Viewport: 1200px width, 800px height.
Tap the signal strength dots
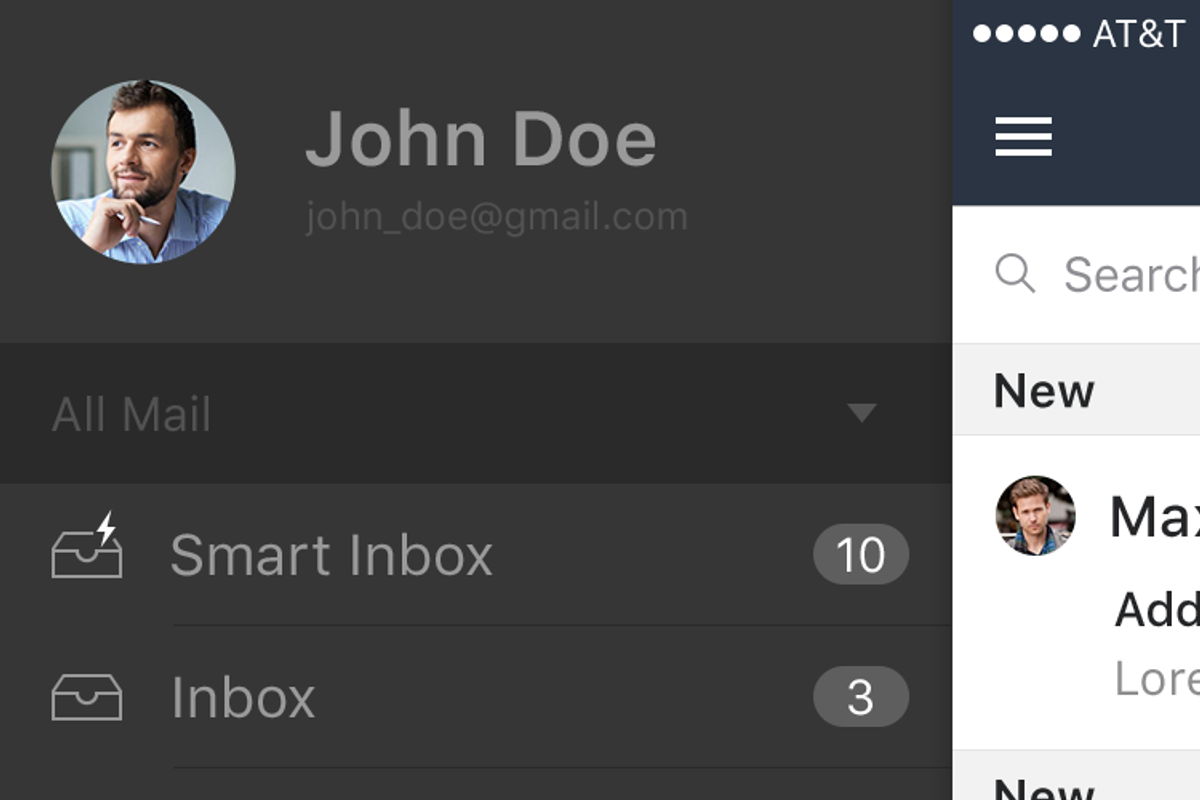coord(1027,34)
